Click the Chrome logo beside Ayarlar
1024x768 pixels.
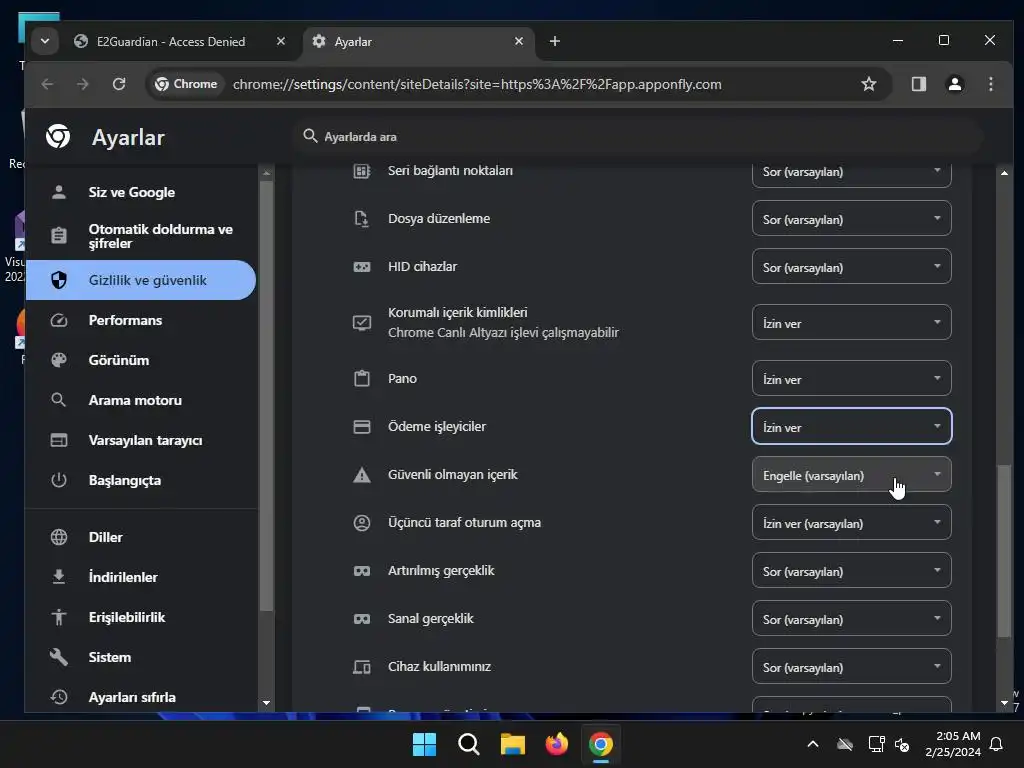(x=58, y=136)
